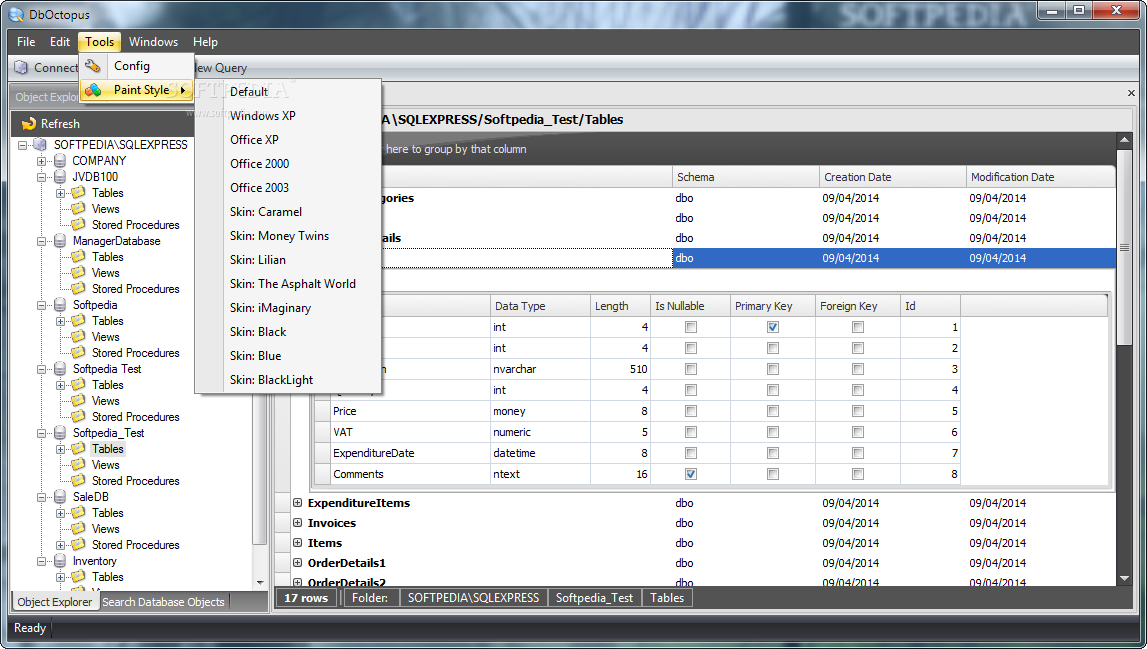Screen dimensions: 1147x649
Task: Toggle Foreign Key checkbox for Comments row
Action: pyautogui.click(x=858, y=474)
